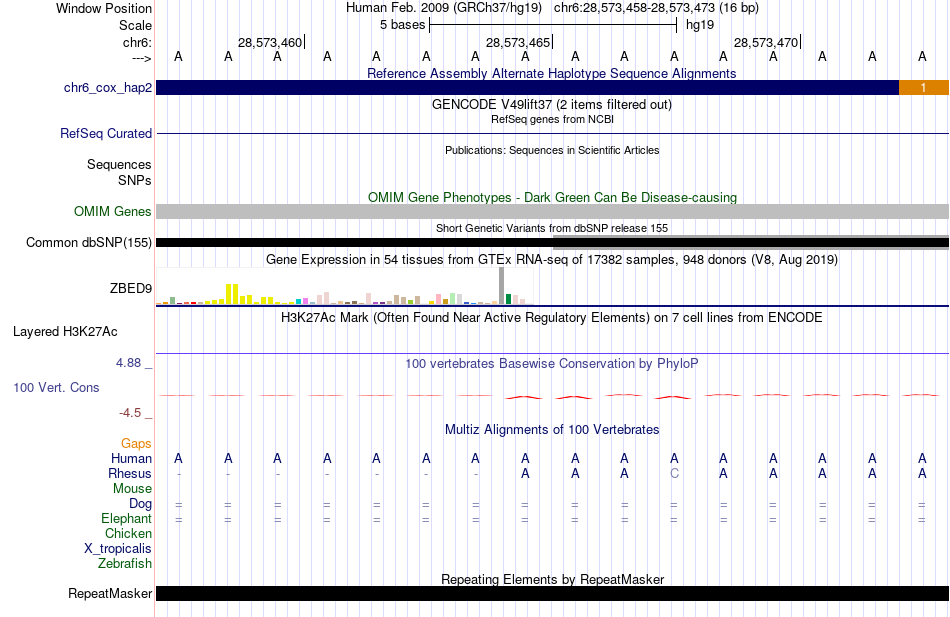Click the GENCODE V49lift37 track title
The image size is (950, 617).
point(551,104)
